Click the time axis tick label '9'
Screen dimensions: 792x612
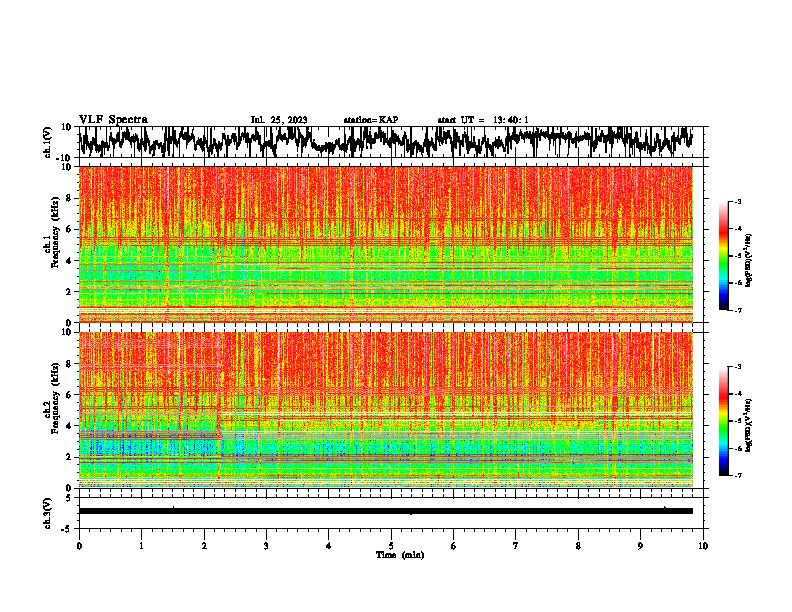[640, 546]
